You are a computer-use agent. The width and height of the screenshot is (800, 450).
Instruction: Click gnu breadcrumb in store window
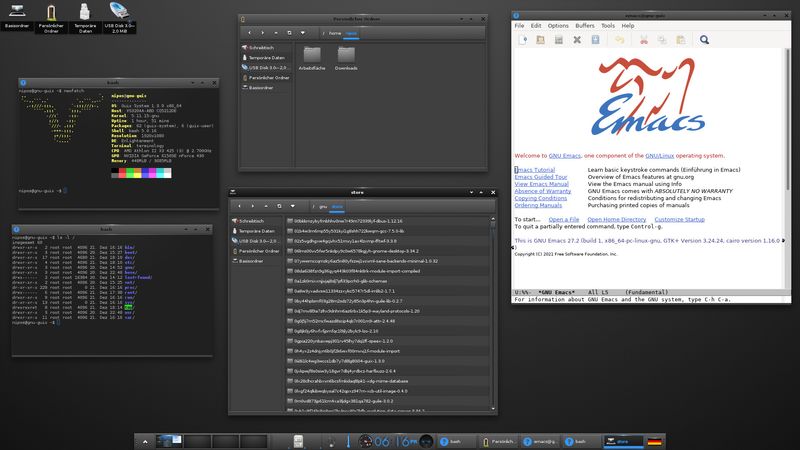pos(323,207)
